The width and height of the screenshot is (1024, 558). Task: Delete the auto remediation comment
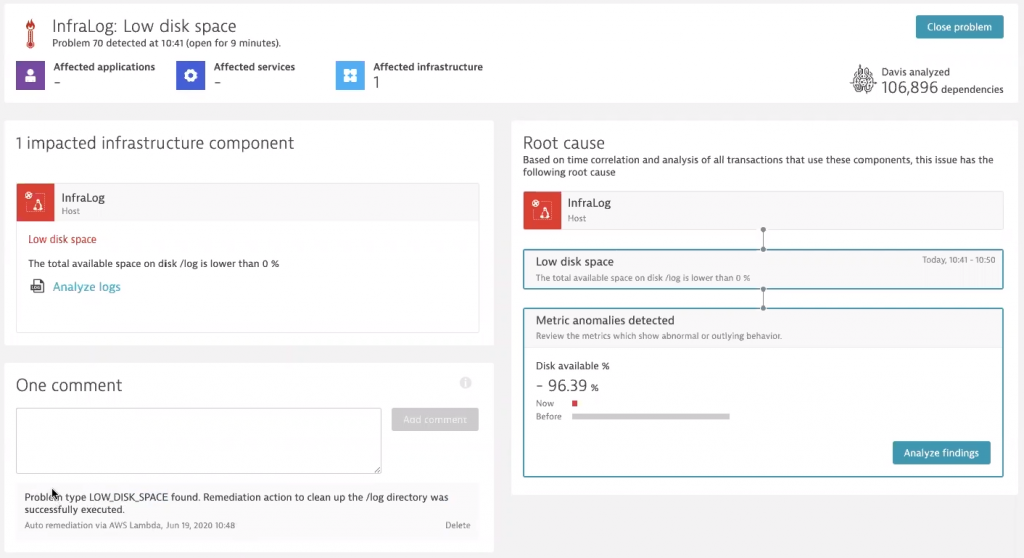(x=458, y=525)
